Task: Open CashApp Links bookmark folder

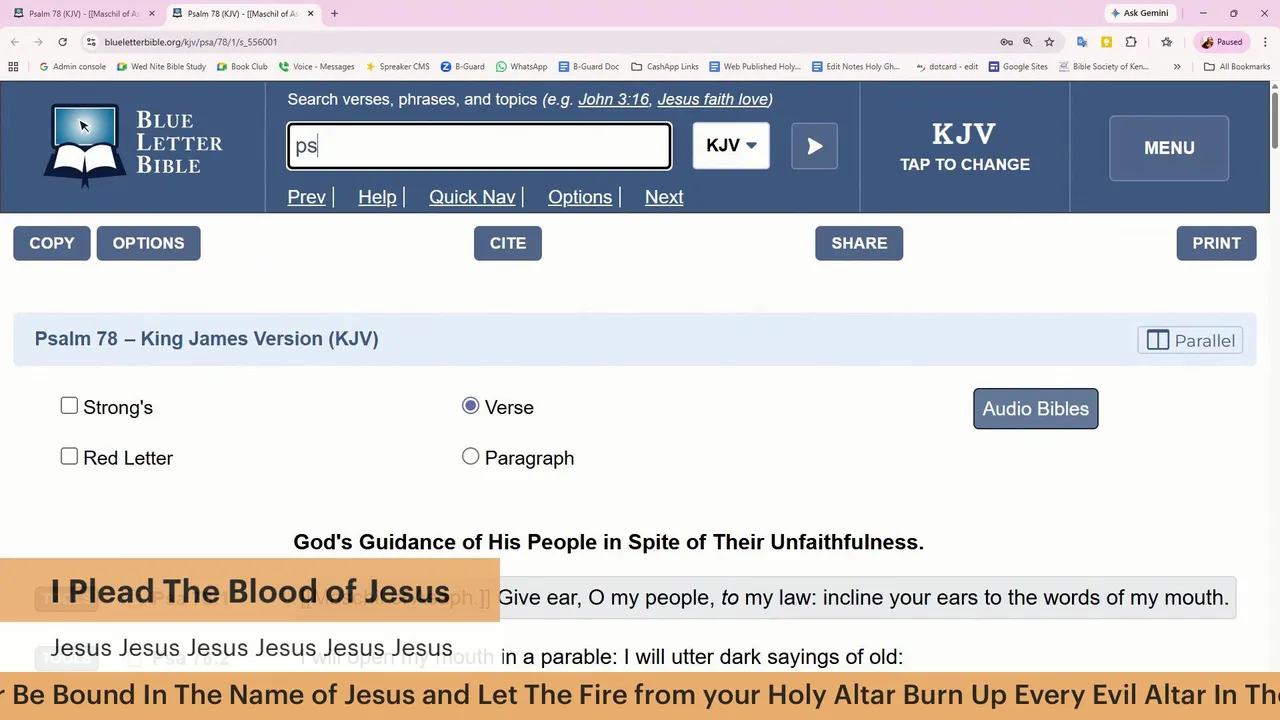Action: click(x=664, y=67)
